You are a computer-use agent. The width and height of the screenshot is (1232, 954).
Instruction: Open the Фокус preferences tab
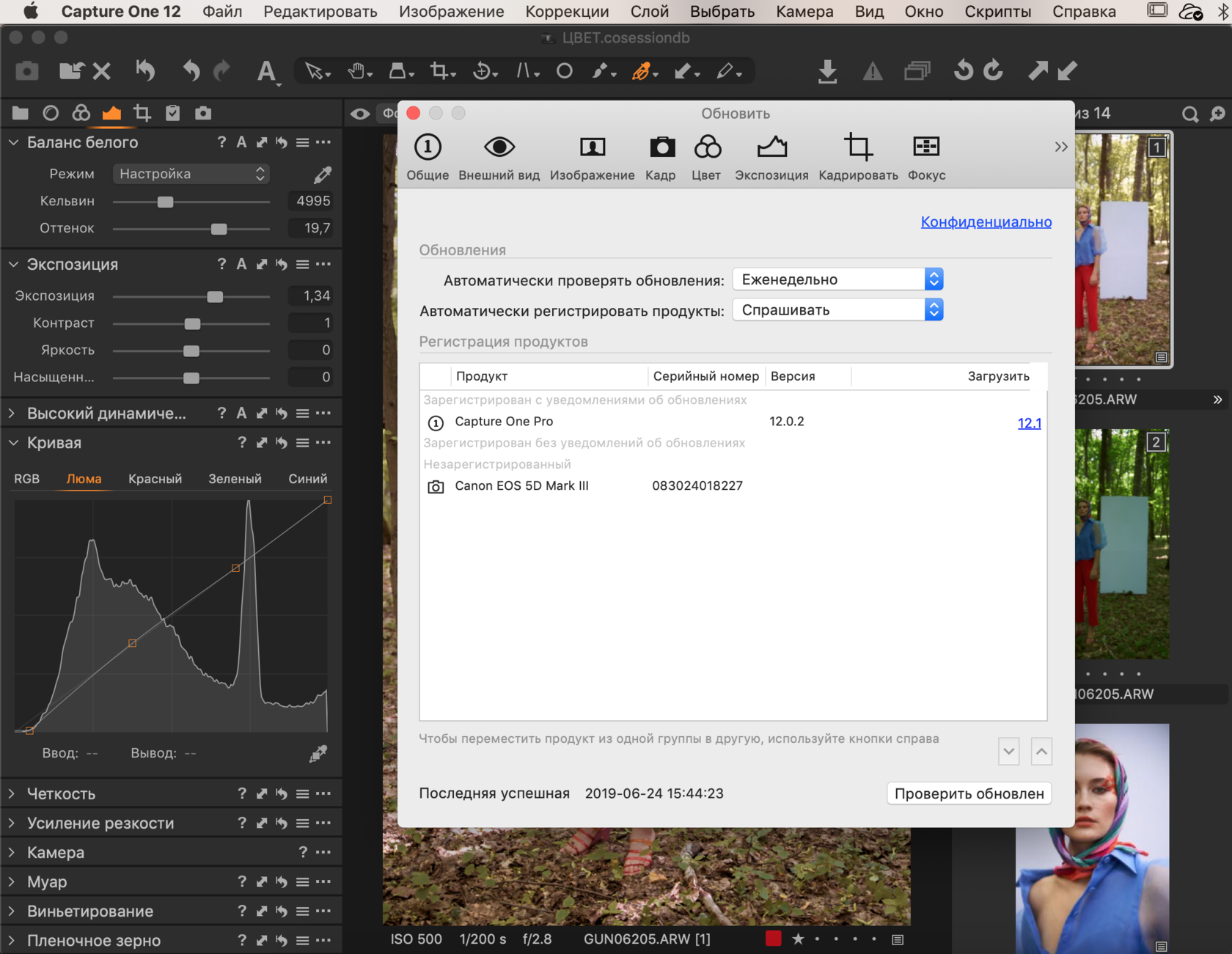(x=926, y=157)
